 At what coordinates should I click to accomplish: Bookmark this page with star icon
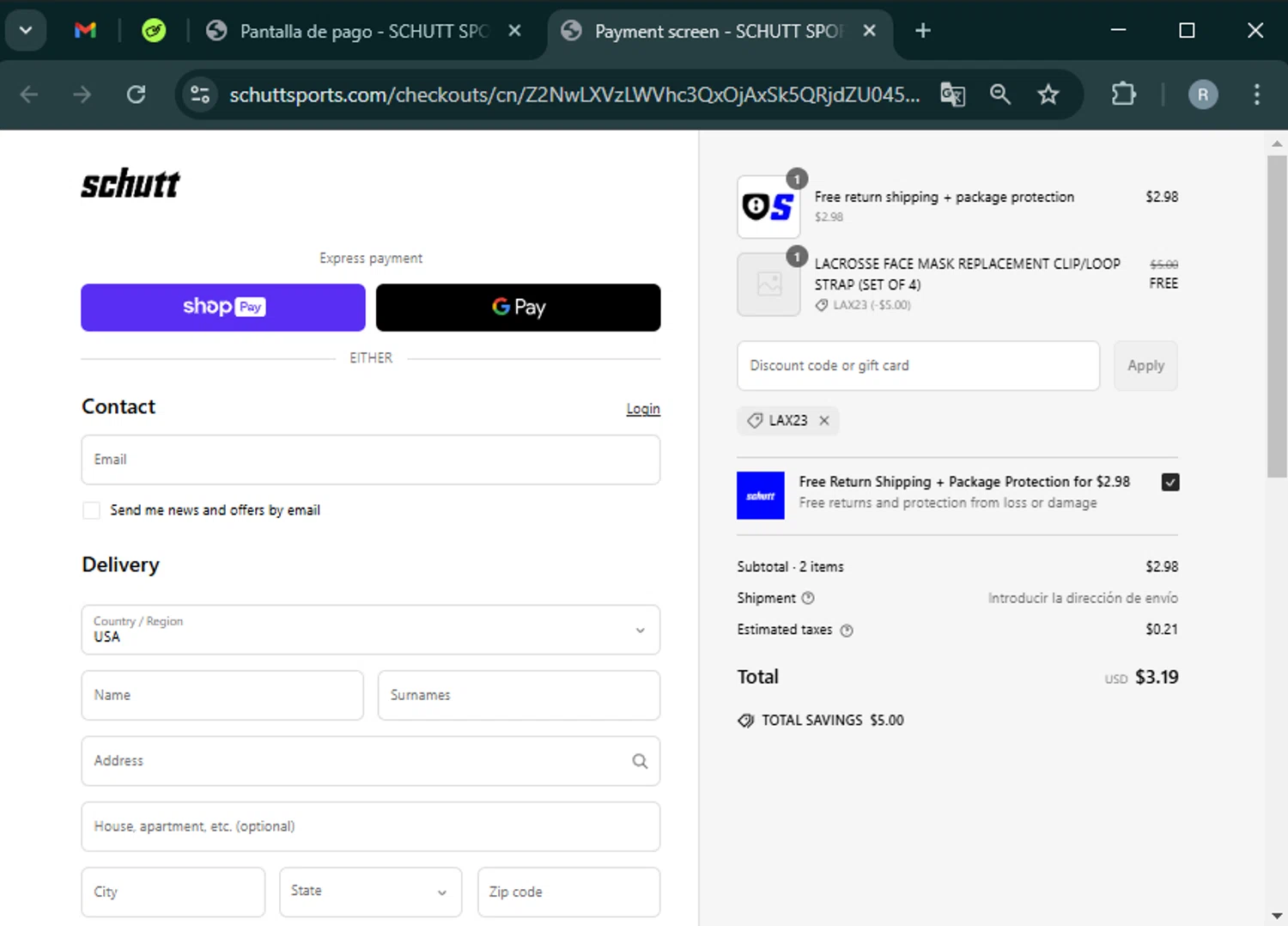coord(1048,94)
